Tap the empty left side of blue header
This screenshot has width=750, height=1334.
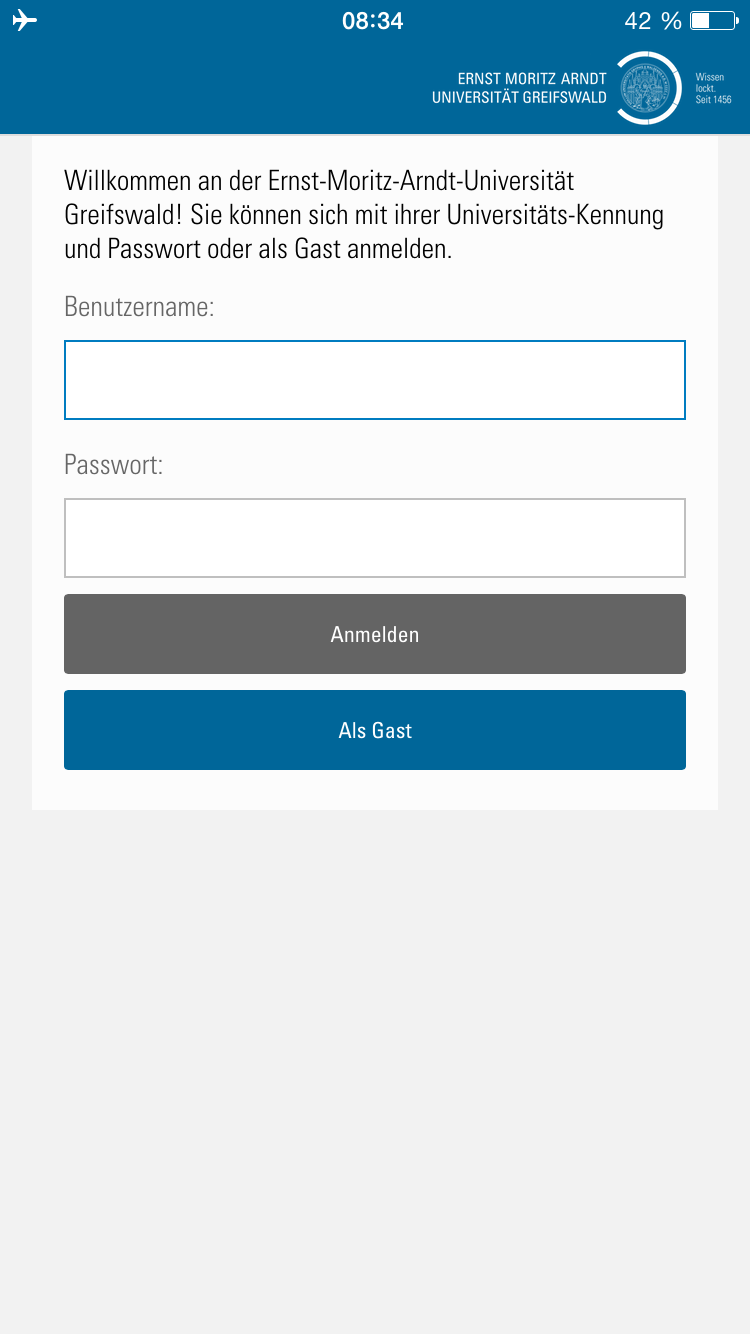pos(200,90)
